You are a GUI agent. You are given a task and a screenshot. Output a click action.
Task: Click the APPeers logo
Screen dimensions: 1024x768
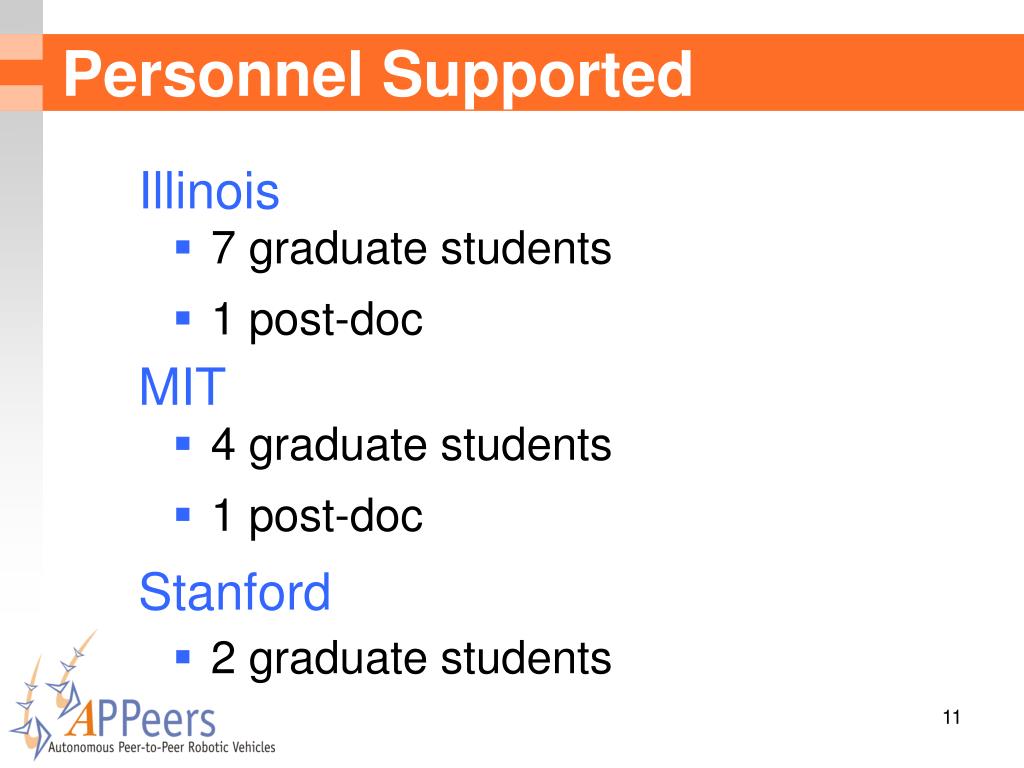tap(142, 696)
